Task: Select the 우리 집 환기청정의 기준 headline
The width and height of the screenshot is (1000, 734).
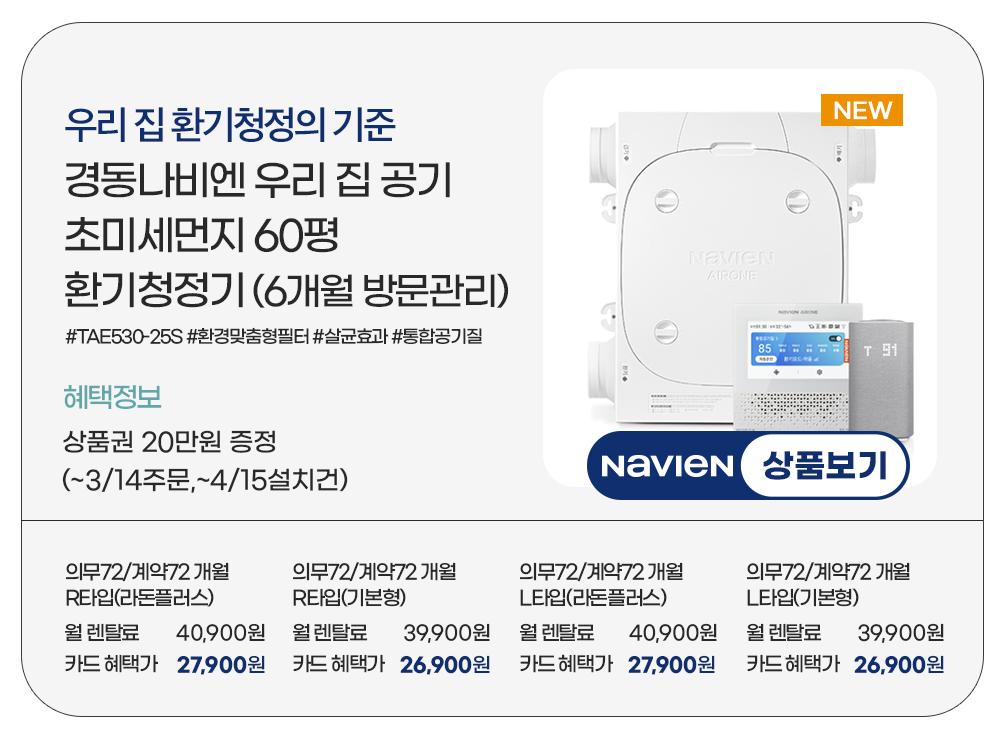Action: [x=230, y=124]
